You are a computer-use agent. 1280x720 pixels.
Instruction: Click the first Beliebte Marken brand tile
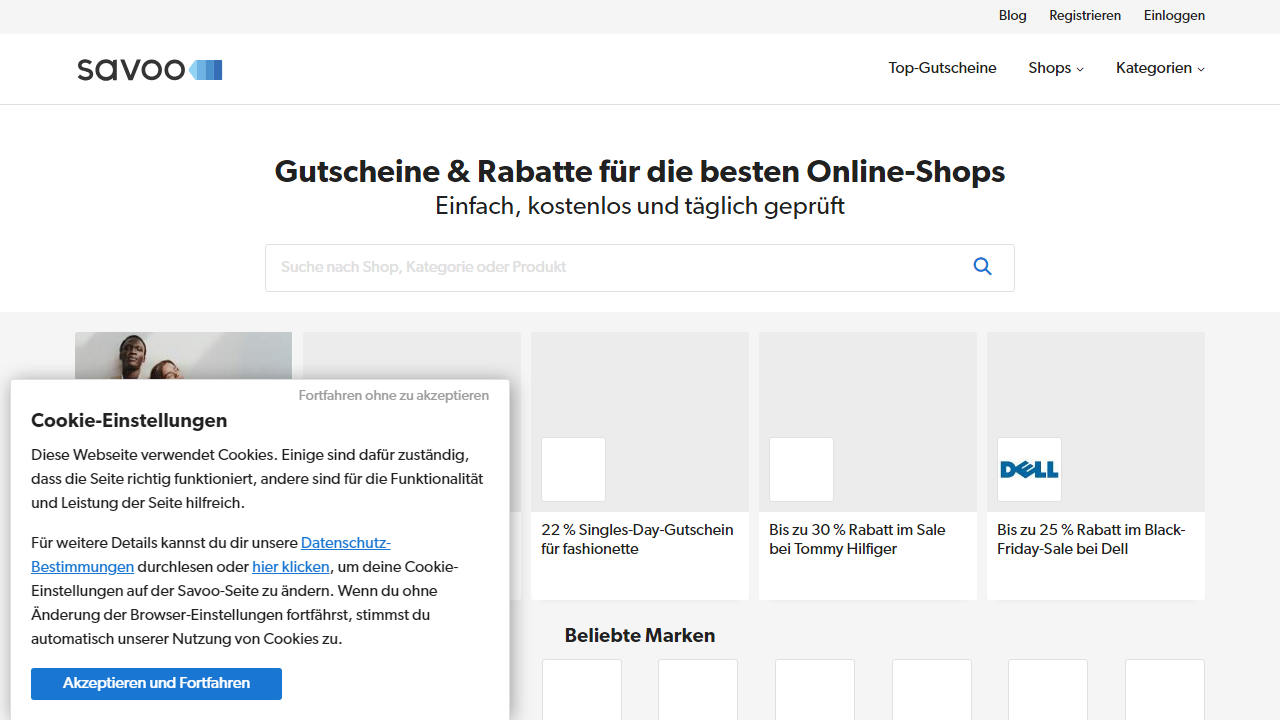(581, 690)
